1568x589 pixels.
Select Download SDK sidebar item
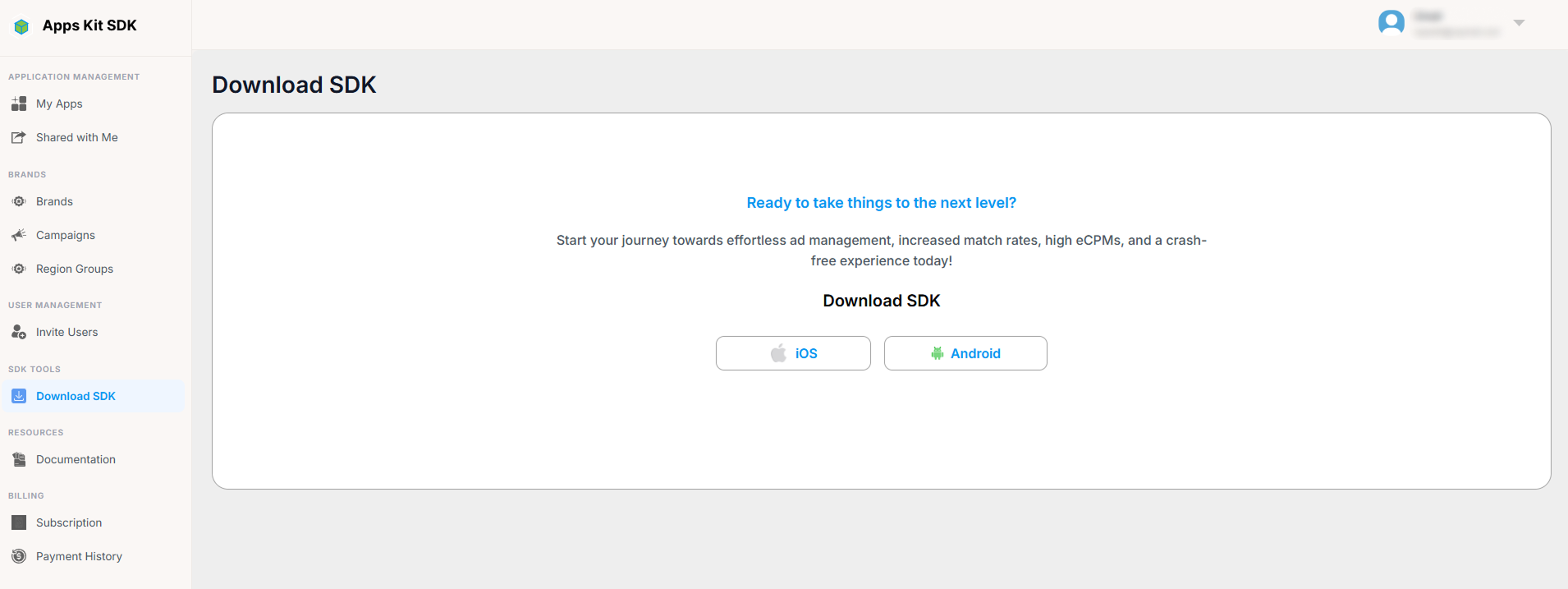pyautogui.click(x=94, y=396)
